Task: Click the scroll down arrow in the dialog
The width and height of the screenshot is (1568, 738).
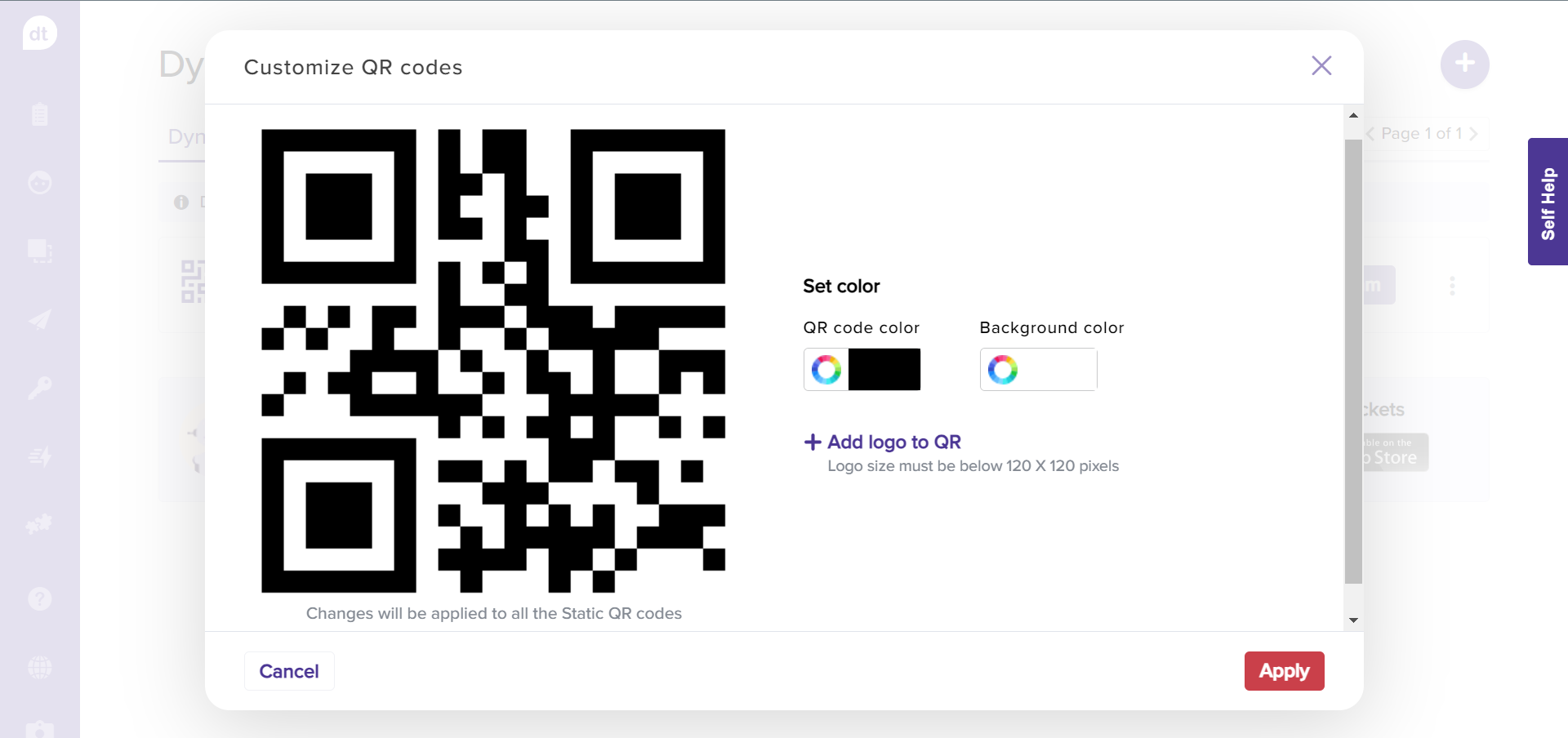Action: (1353, 620)
